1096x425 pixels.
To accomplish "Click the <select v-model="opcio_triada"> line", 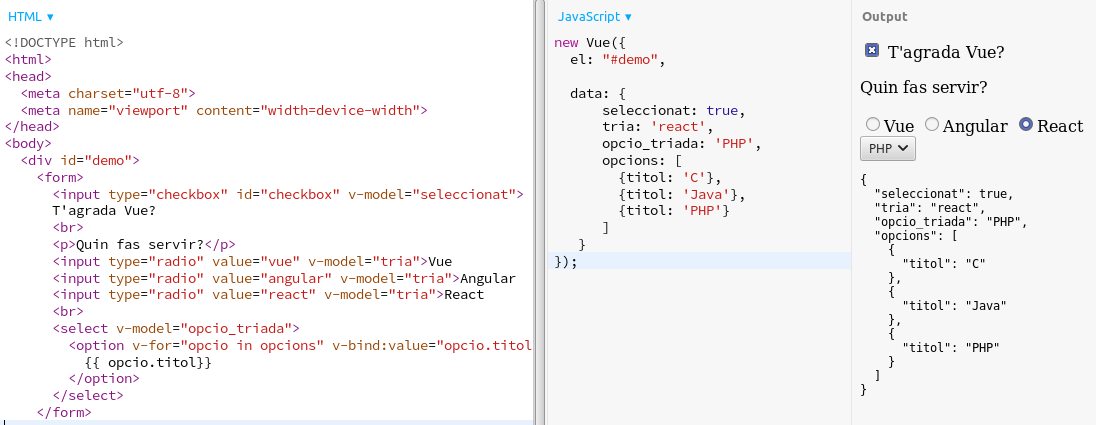I will click(175, 328).
